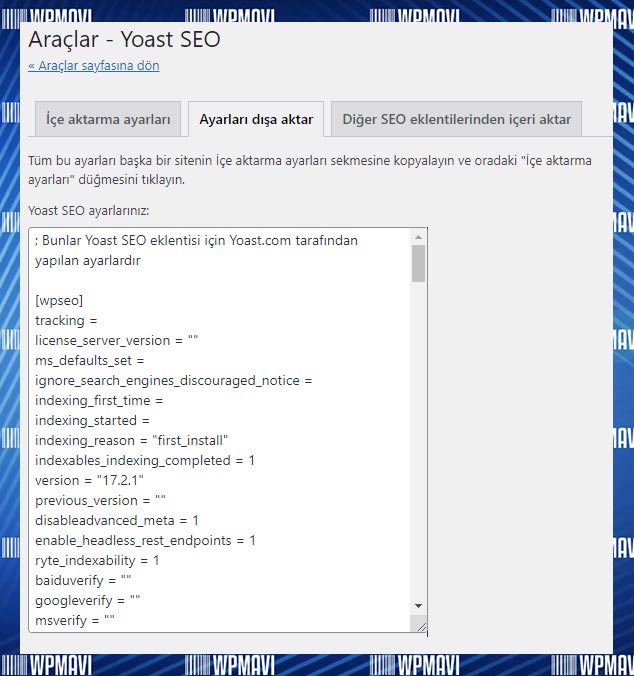Click the "; Bunlar Yoast SEO eklentisi" comment line
634x676 pixels.
tap(196, 250)
